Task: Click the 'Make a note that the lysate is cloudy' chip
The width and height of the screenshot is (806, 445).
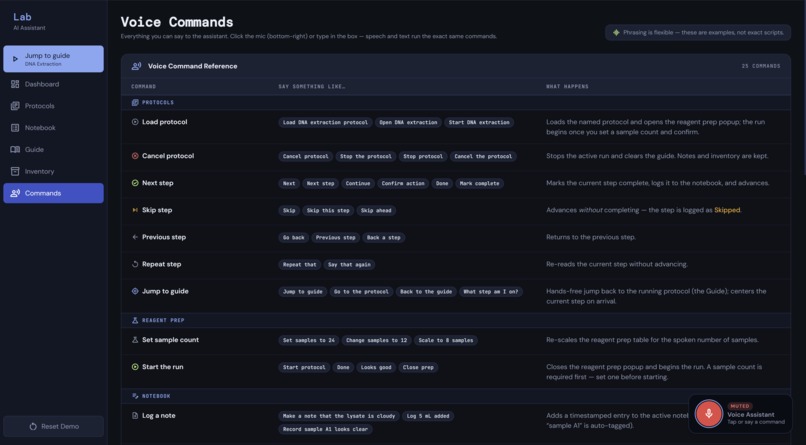Action: [339, 416]
